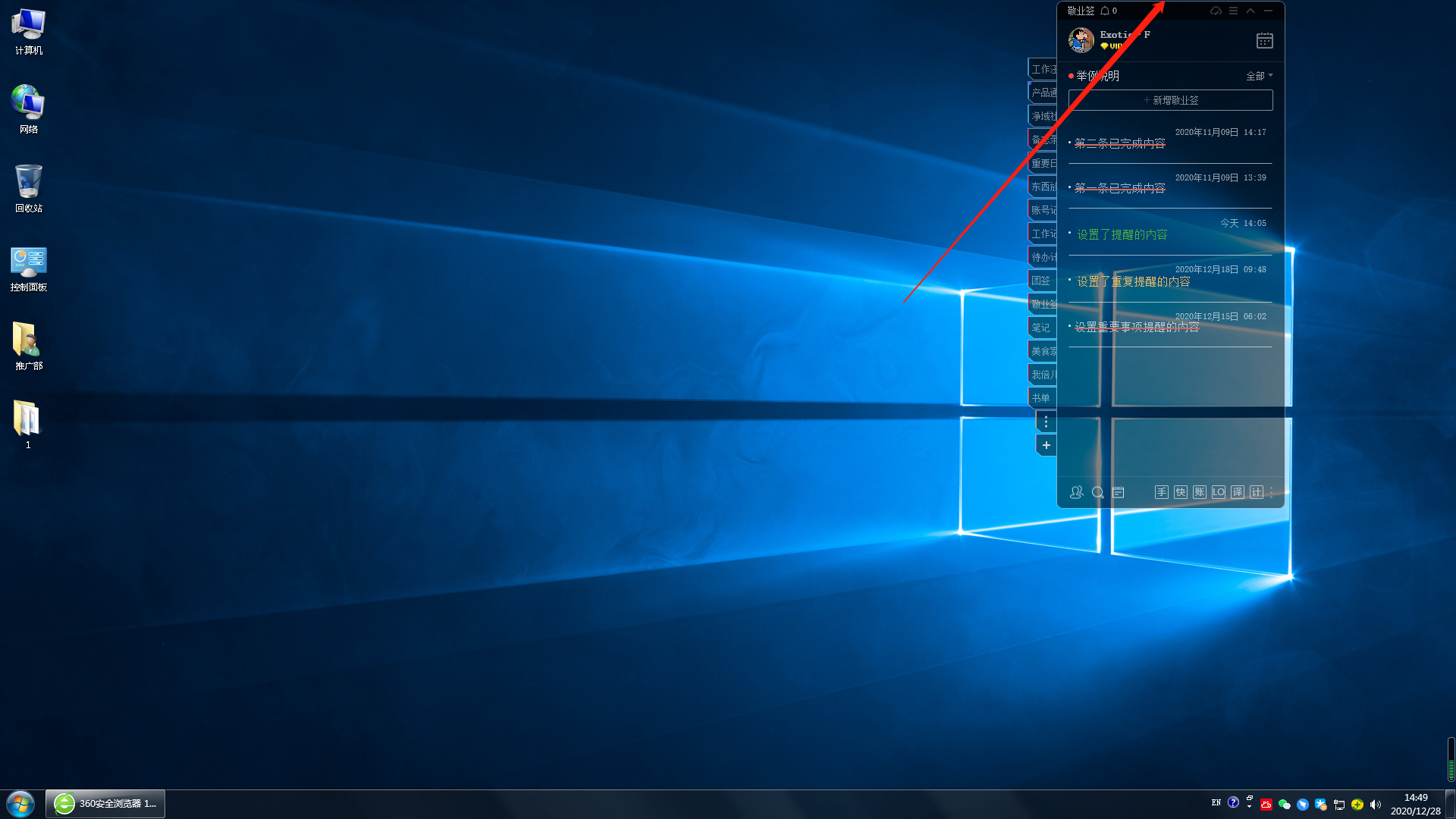Click the plus tab to add category
The image size is (1456, 819).
tap(1046, 445)
